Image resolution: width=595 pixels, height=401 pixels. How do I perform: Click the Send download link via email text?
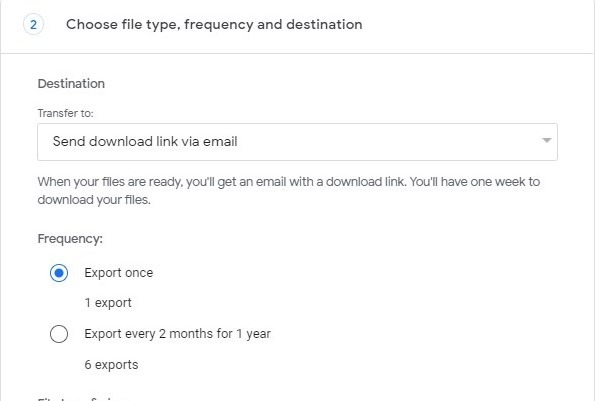tap(145, 142)
